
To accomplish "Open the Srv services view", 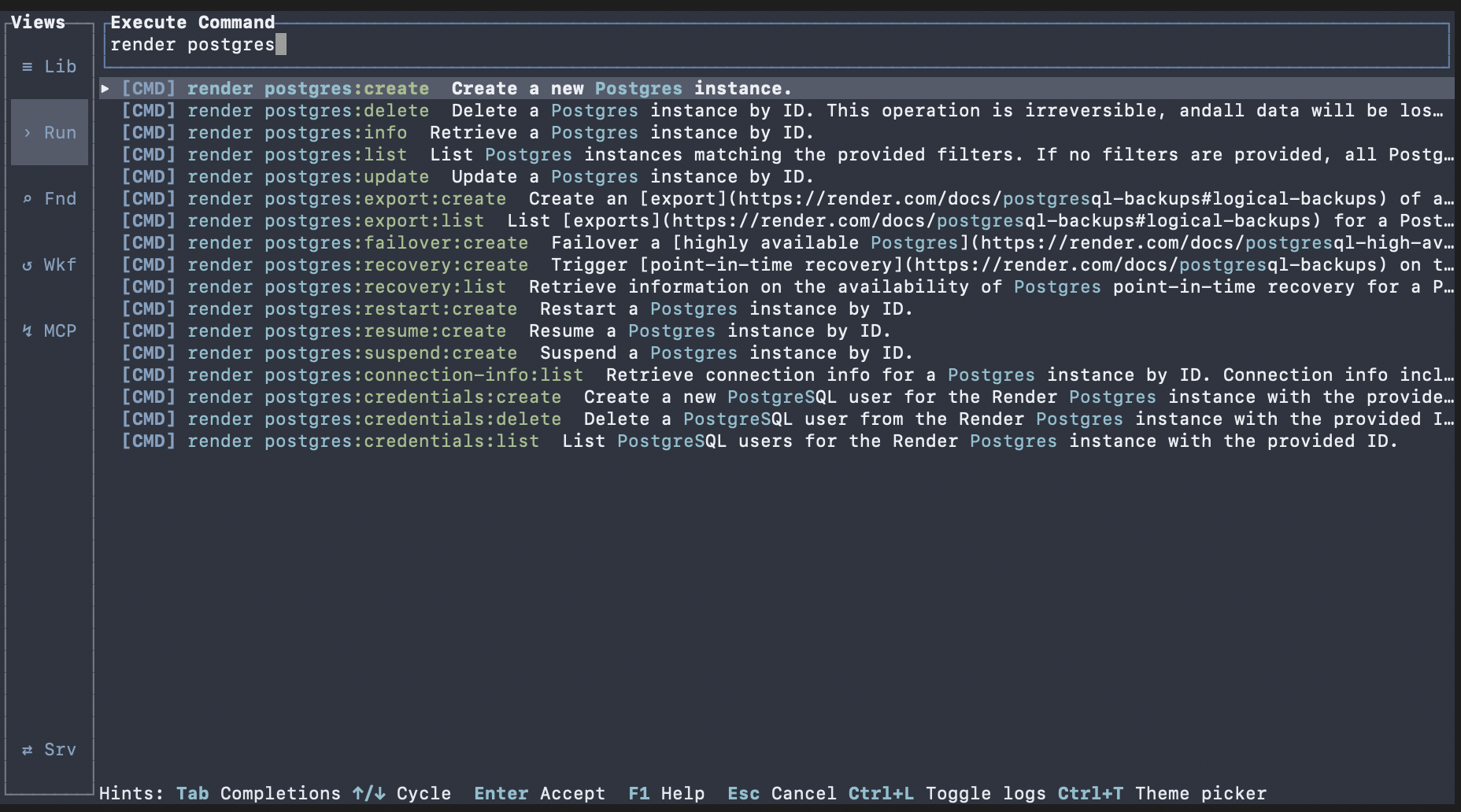I will tap(50, 749).
